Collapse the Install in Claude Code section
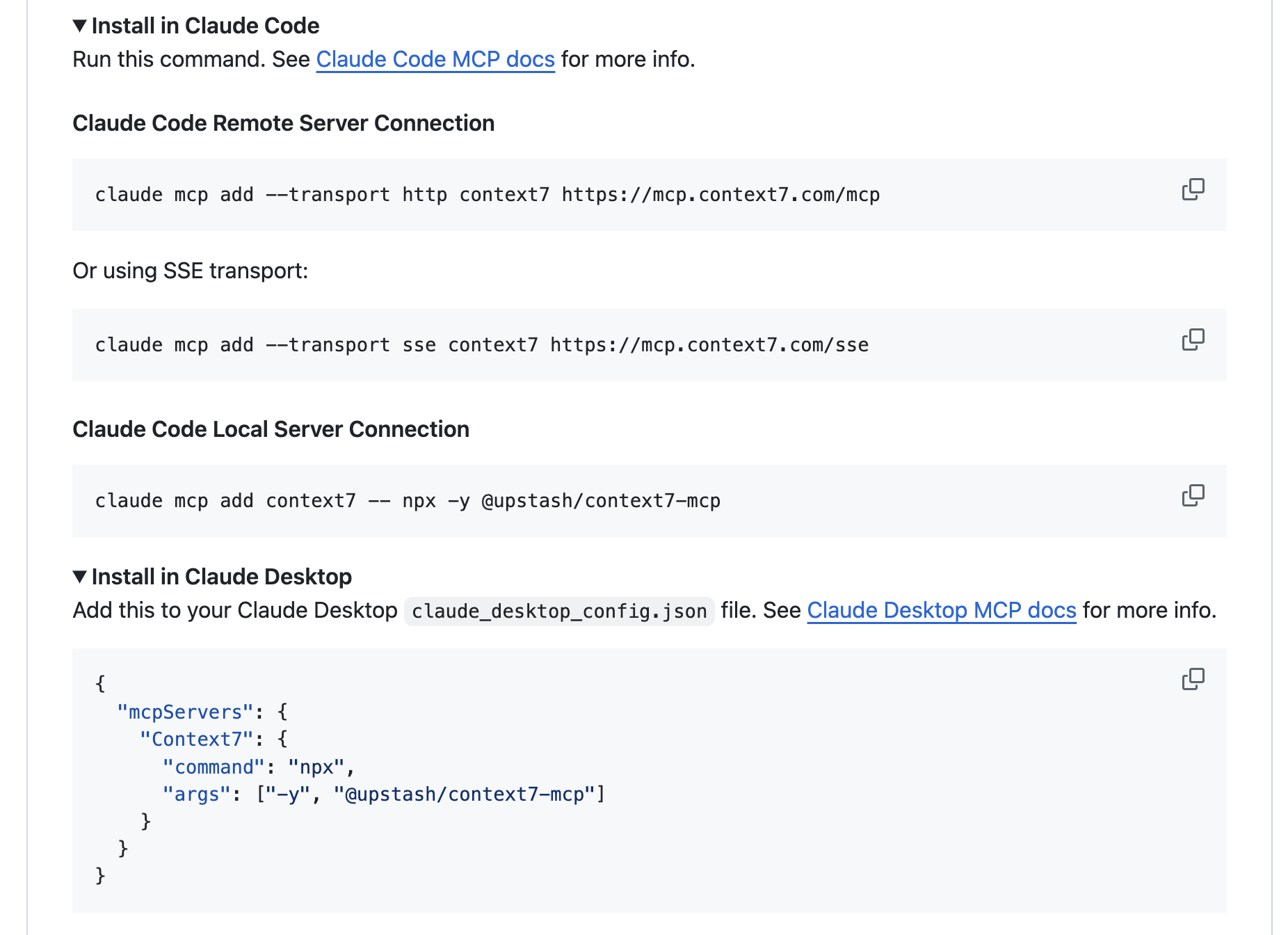The image size is (1288, 935). 195,26
